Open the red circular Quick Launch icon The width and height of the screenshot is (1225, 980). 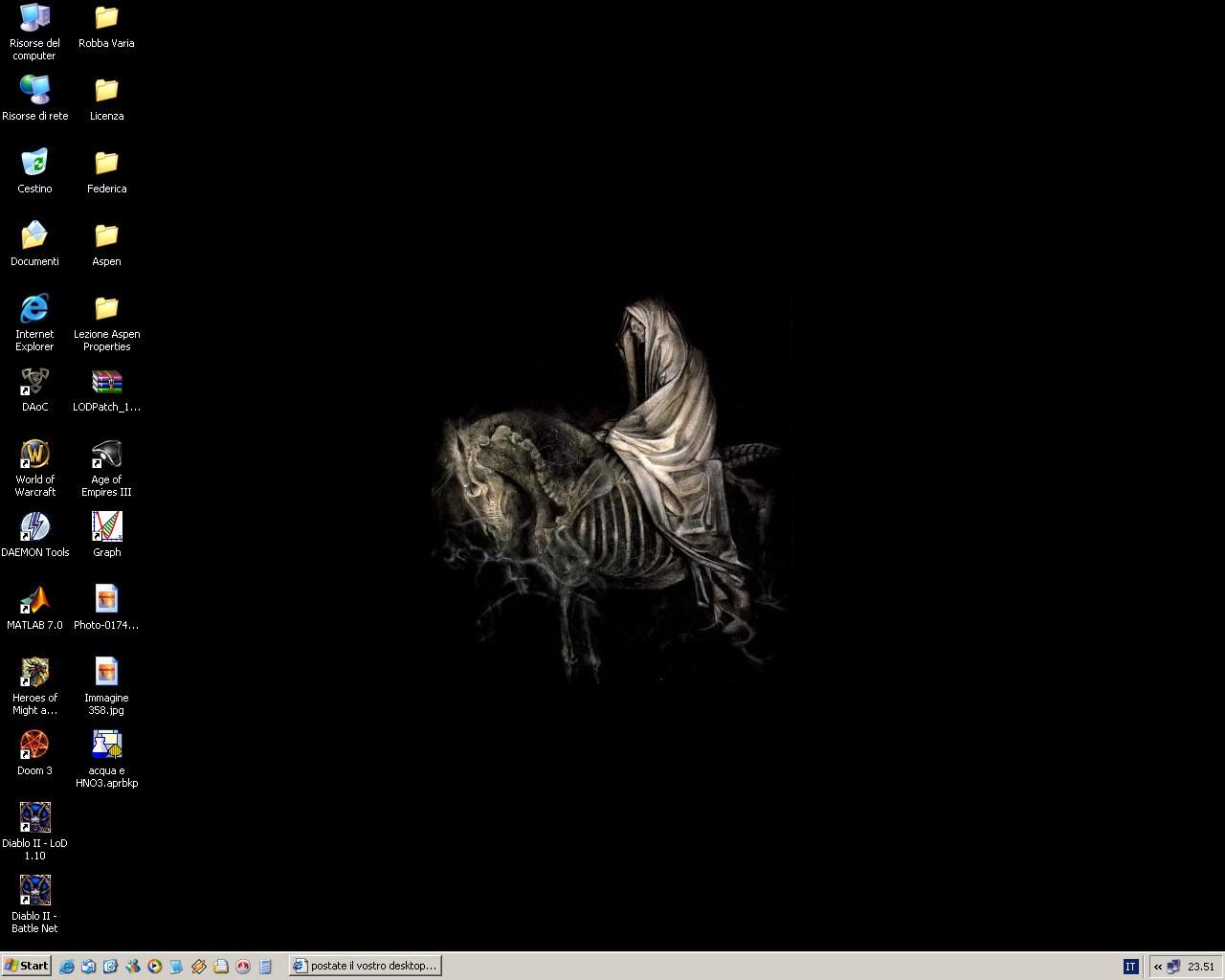pyautogui.click(x=242, y=967)
